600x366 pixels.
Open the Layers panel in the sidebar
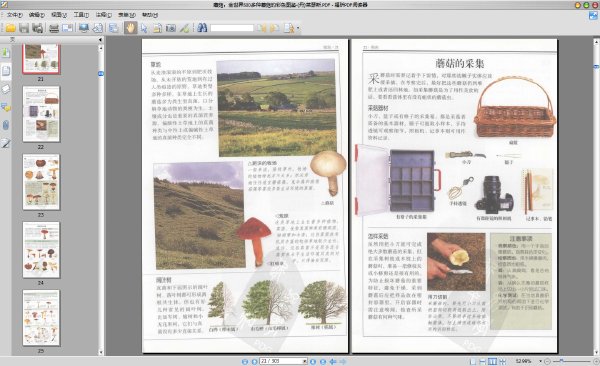point(6,89)
